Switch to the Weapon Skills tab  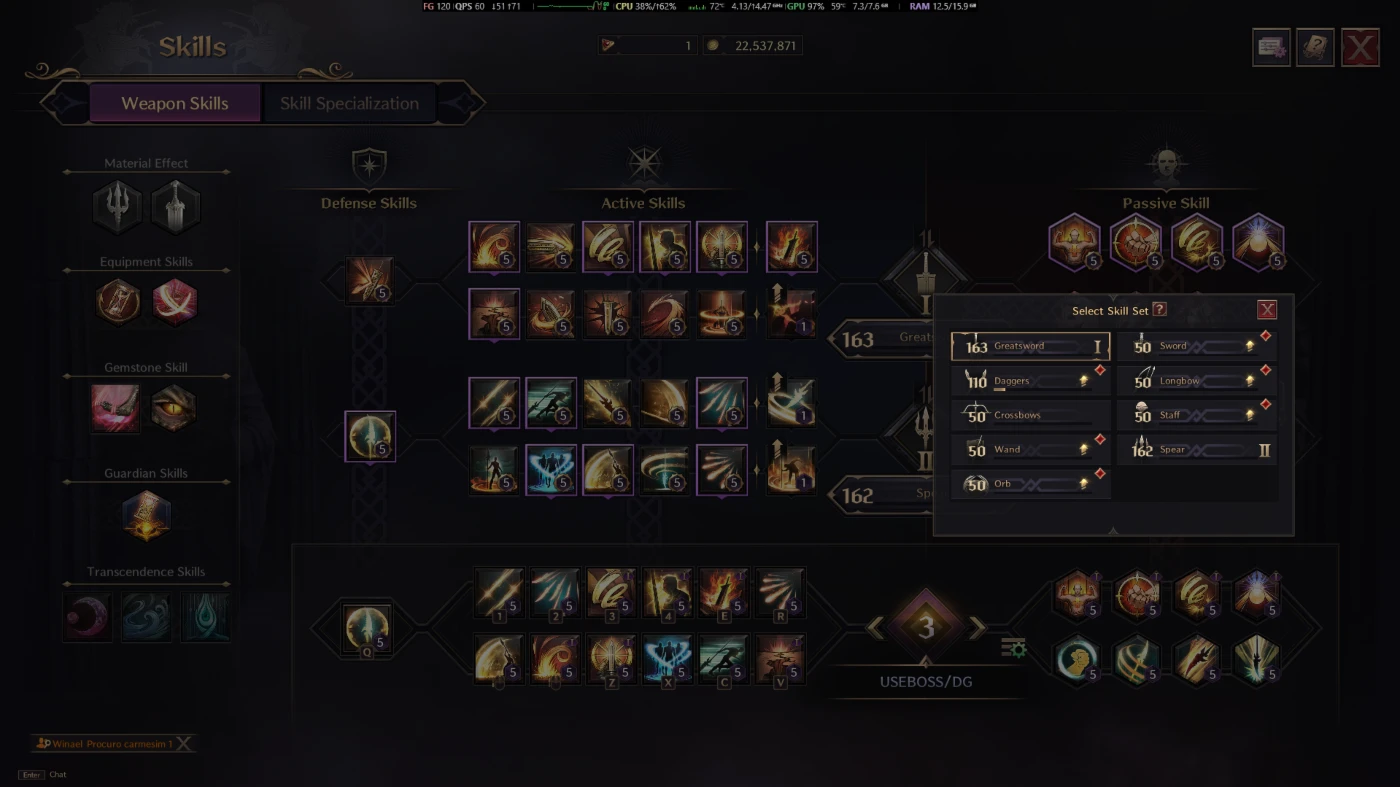175,103
